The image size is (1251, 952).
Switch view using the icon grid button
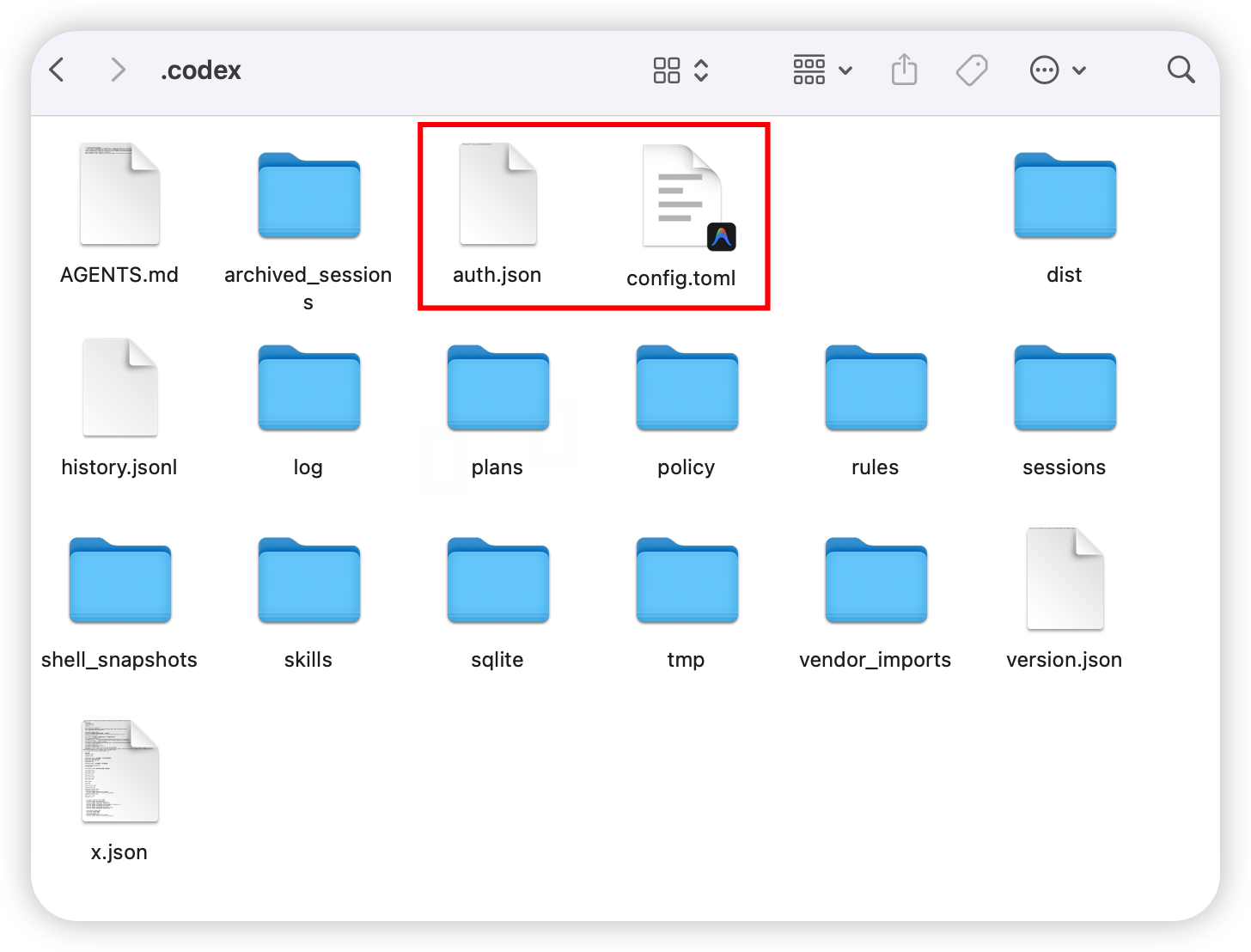click(x=667, y=70)
